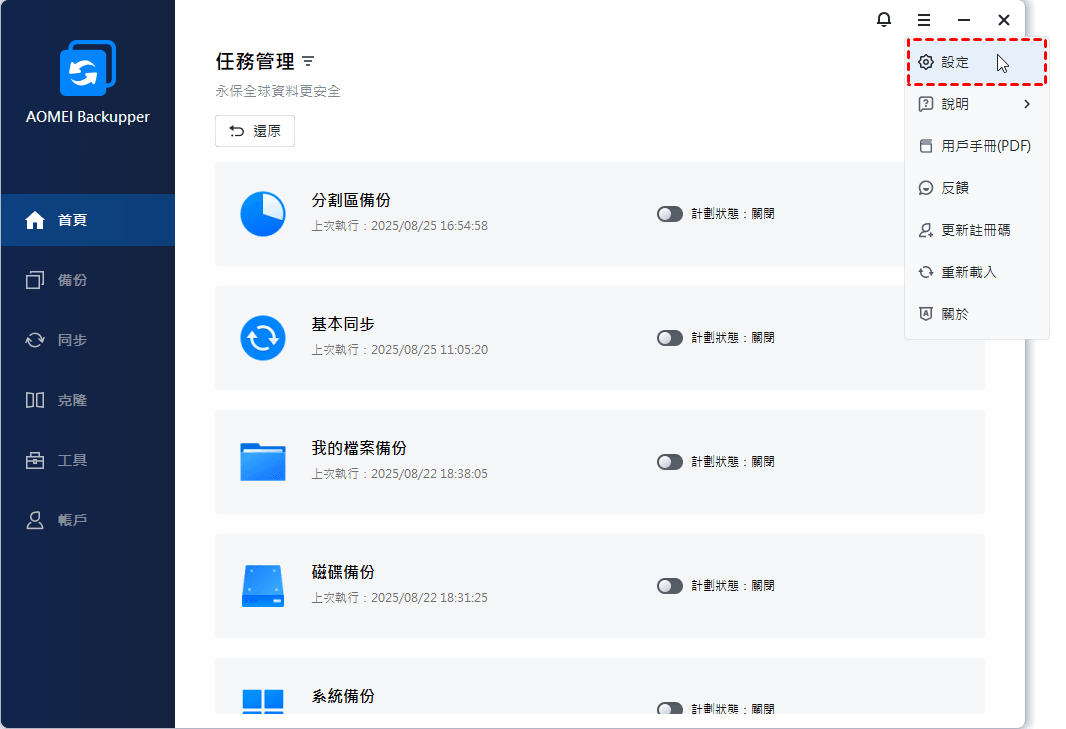Click the 還原 restore button

click(255, 131)
